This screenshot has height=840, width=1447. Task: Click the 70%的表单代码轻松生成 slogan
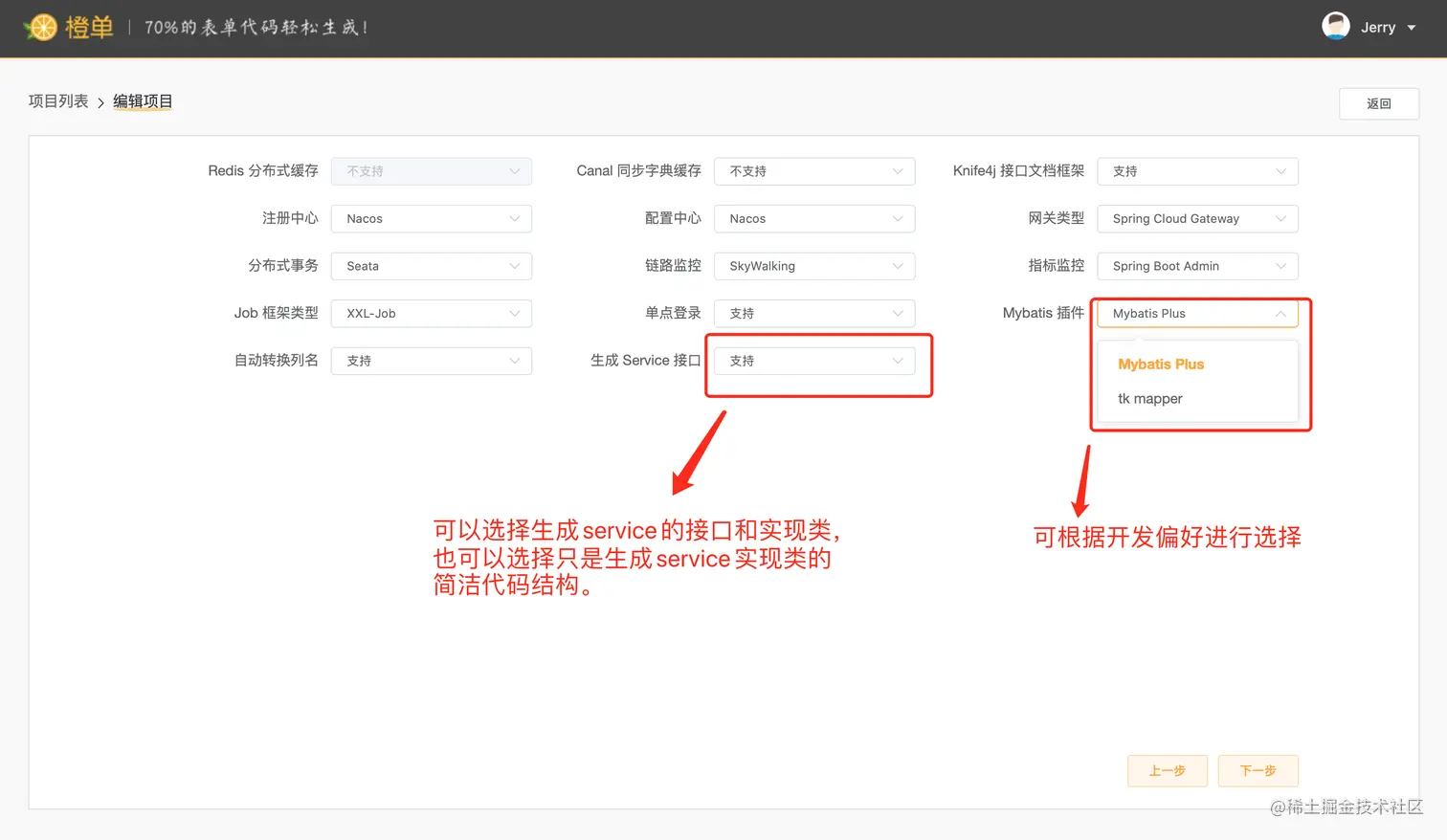(256, 27)
